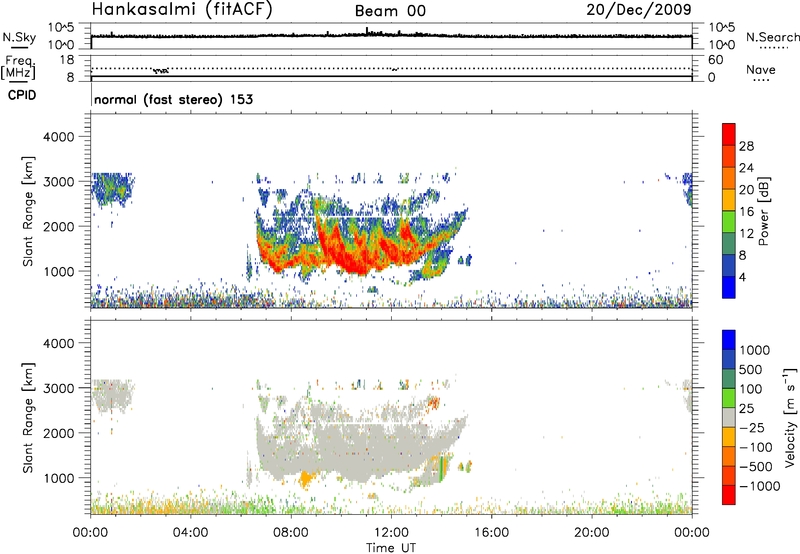Click the Slant Range label of velocity panel
Image resolution: width=800 pixels, height=554 pixels.
click(x=28, y=418)
